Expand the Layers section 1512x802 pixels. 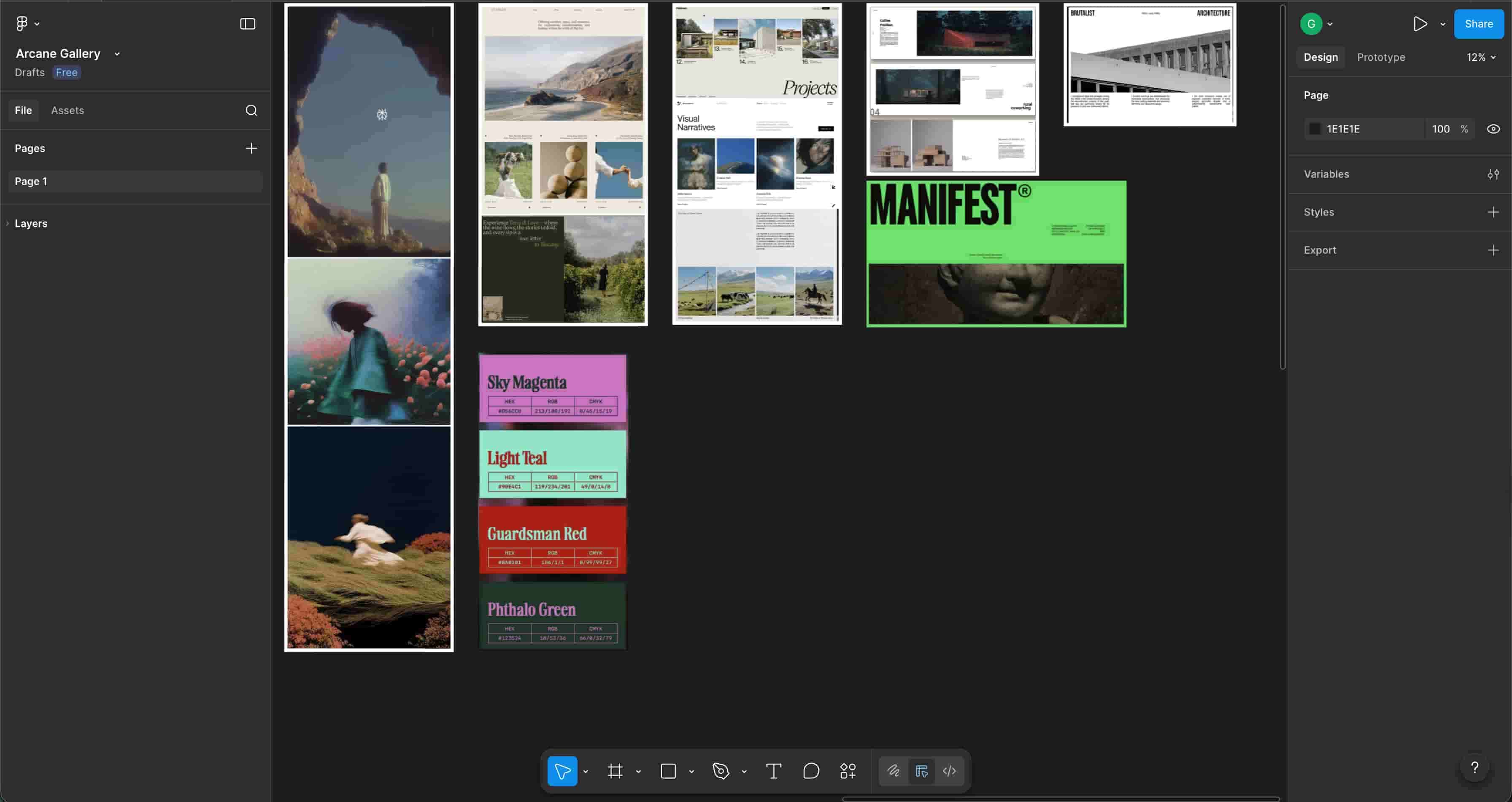(x=30, y=224)
